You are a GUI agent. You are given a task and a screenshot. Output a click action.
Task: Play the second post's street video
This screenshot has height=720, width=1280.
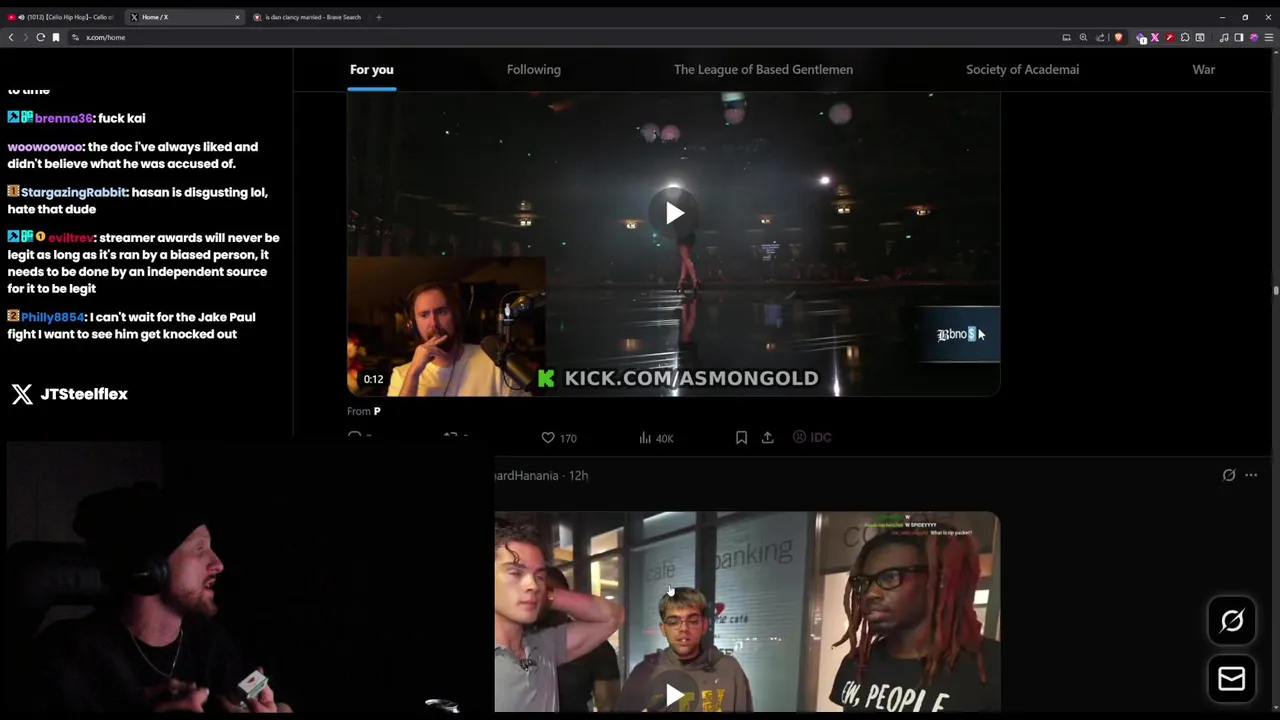674,695
